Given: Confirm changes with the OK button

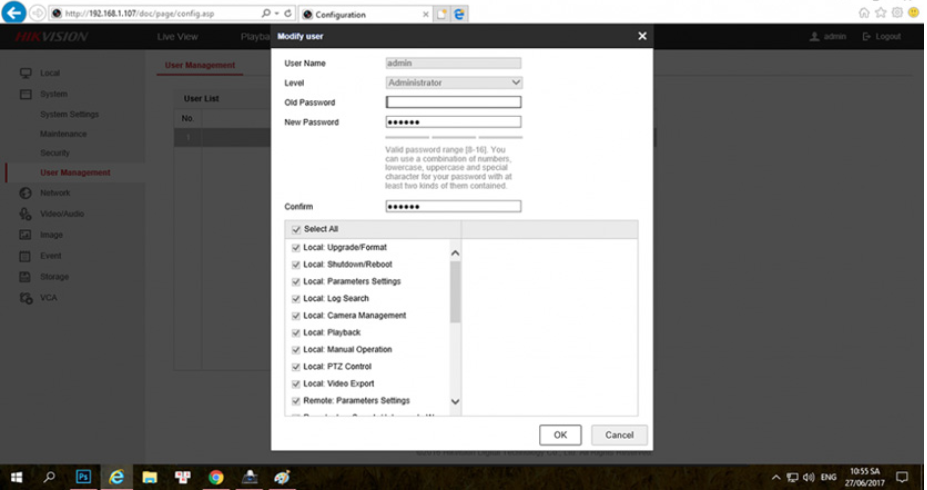Looking at the screenshot, I should (x=560, y=435).
